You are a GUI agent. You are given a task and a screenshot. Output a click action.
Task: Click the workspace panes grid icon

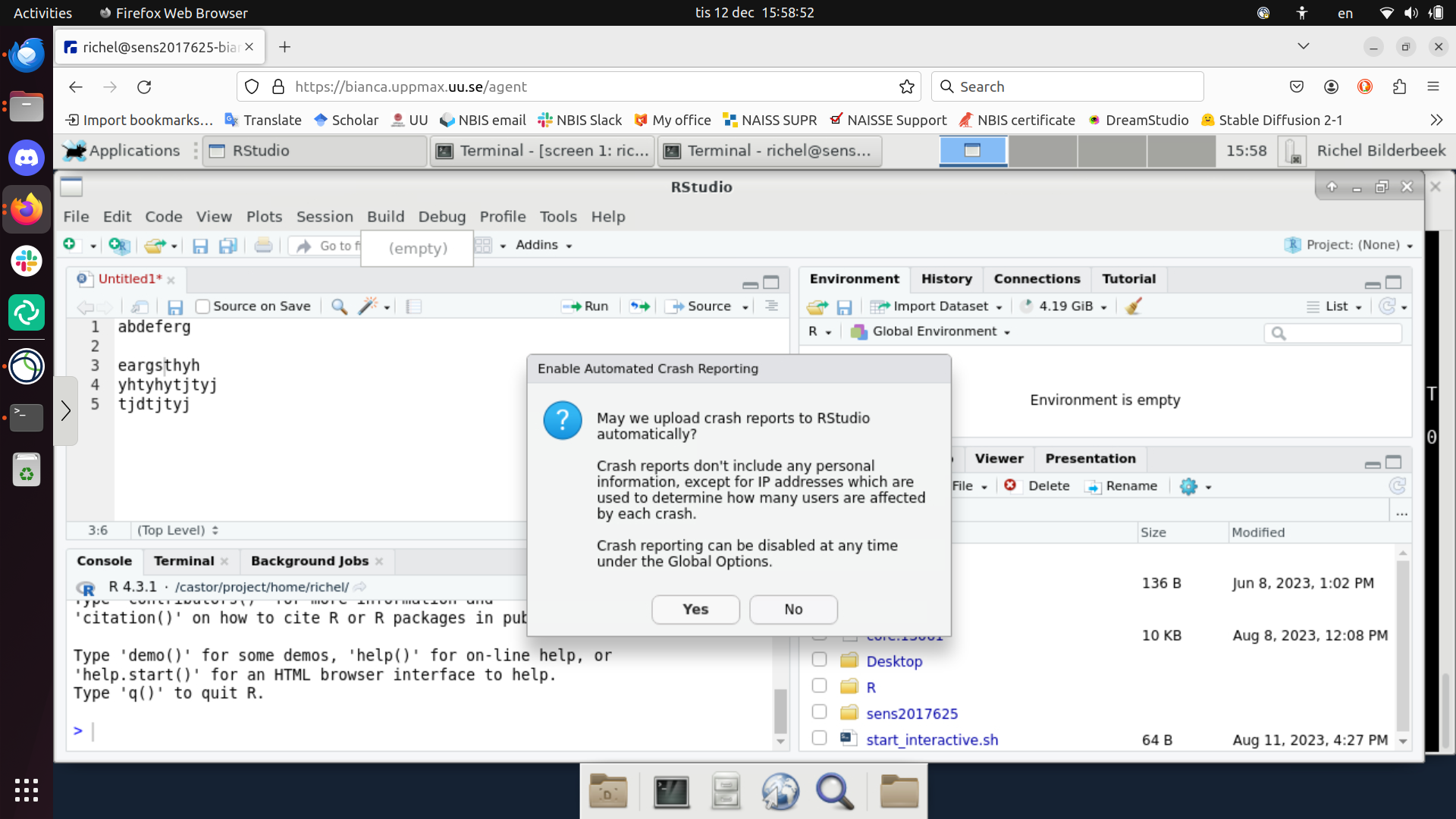[x=483, y=245]
